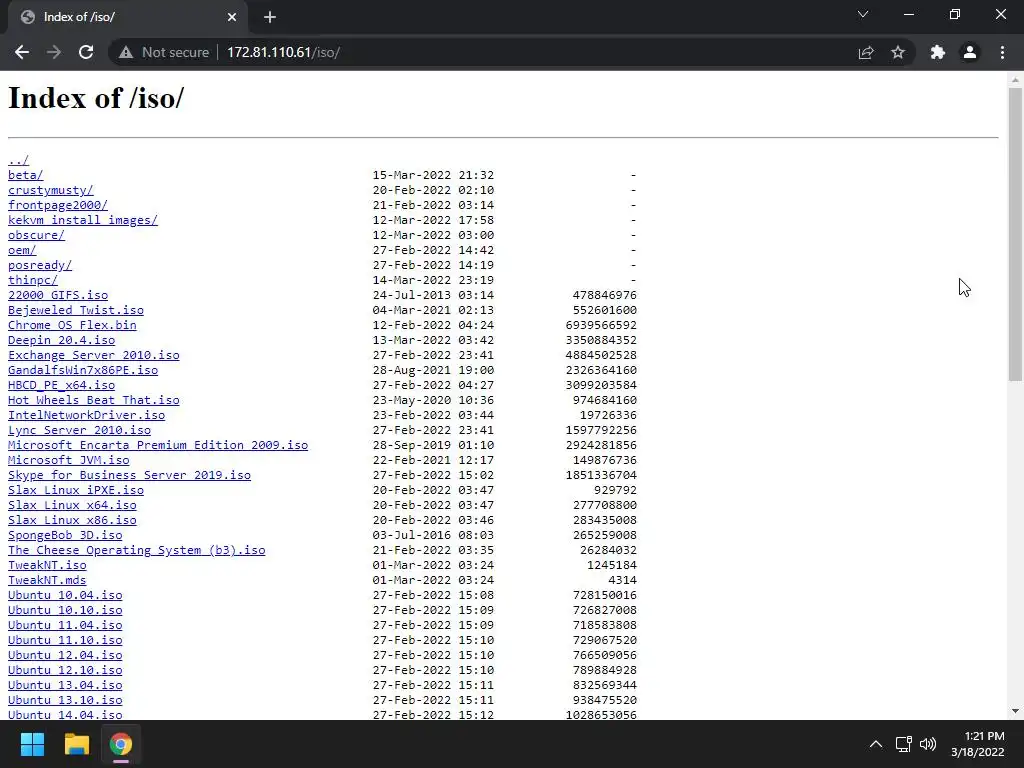Open the Windows Start menu

tap(32, 744)
